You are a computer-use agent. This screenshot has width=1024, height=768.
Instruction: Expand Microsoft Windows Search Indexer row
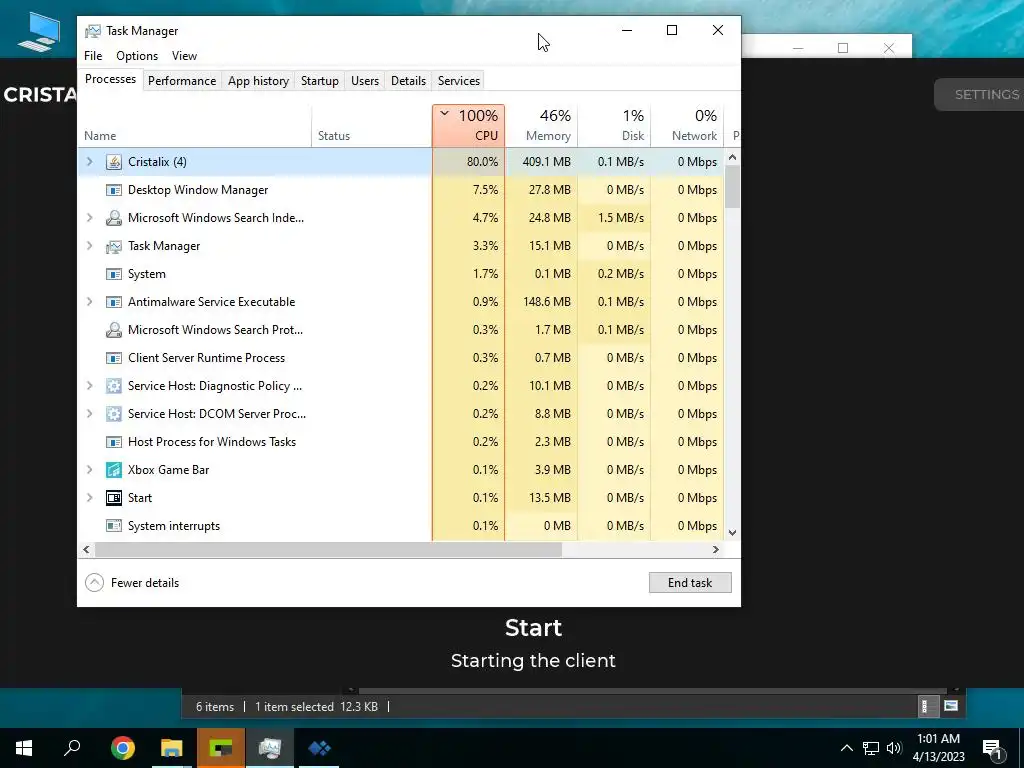[x=90, y=218]
